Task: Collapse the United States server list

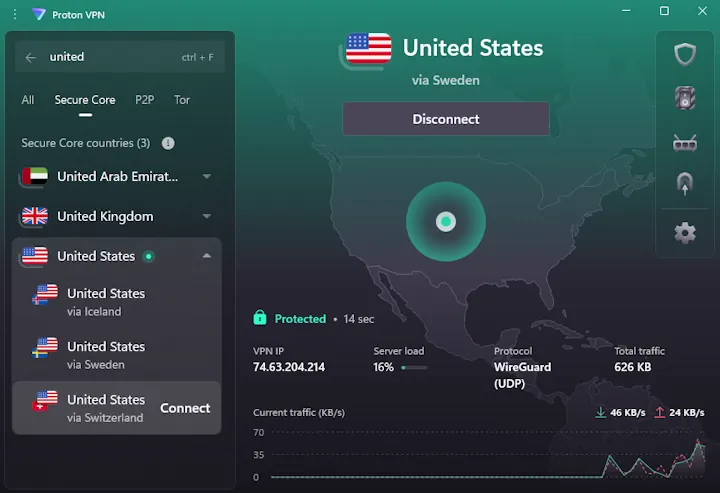Action: 207,256
